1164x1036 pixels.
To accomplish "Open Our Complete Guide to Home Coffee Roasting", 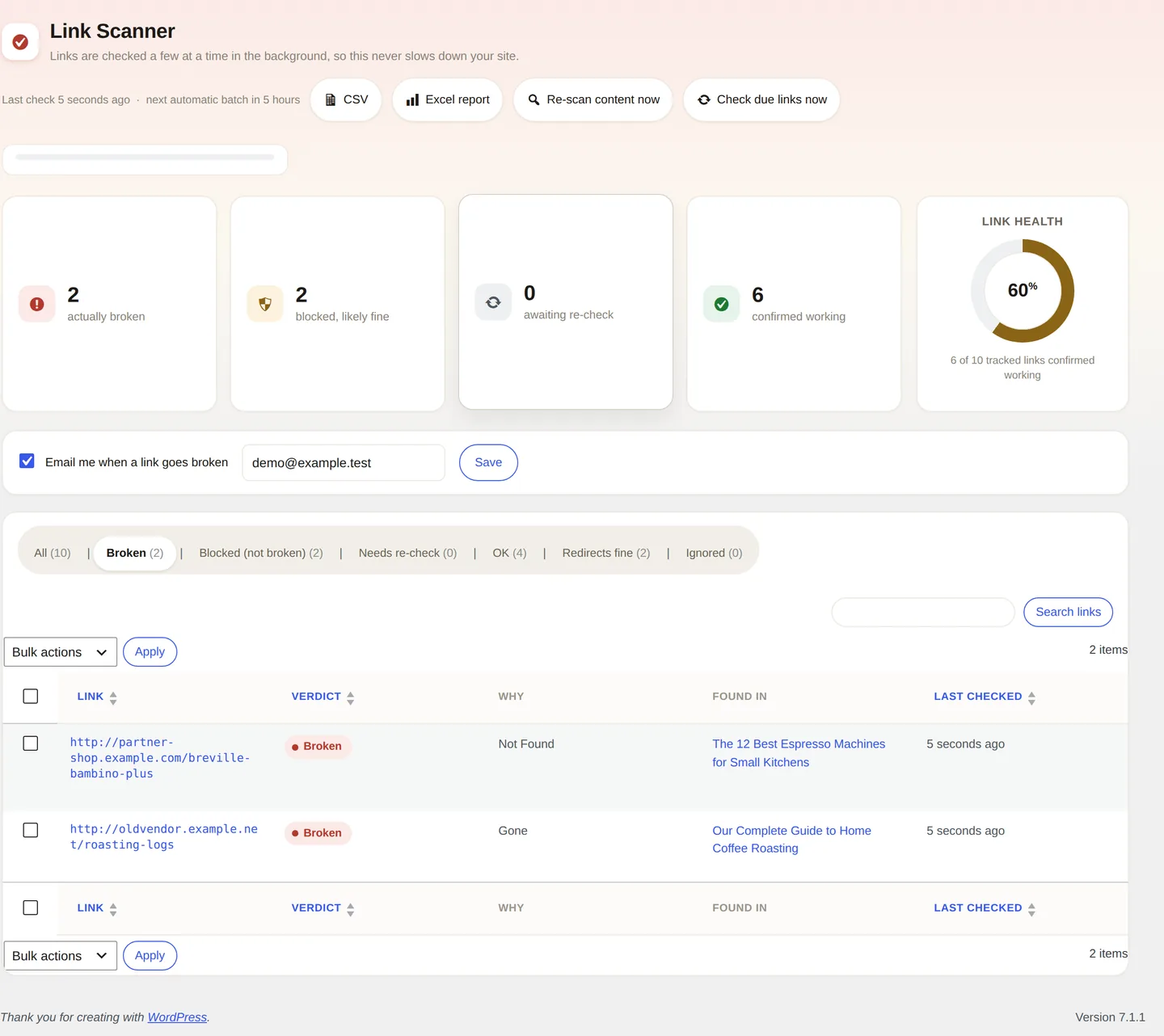I will [791, 840].
